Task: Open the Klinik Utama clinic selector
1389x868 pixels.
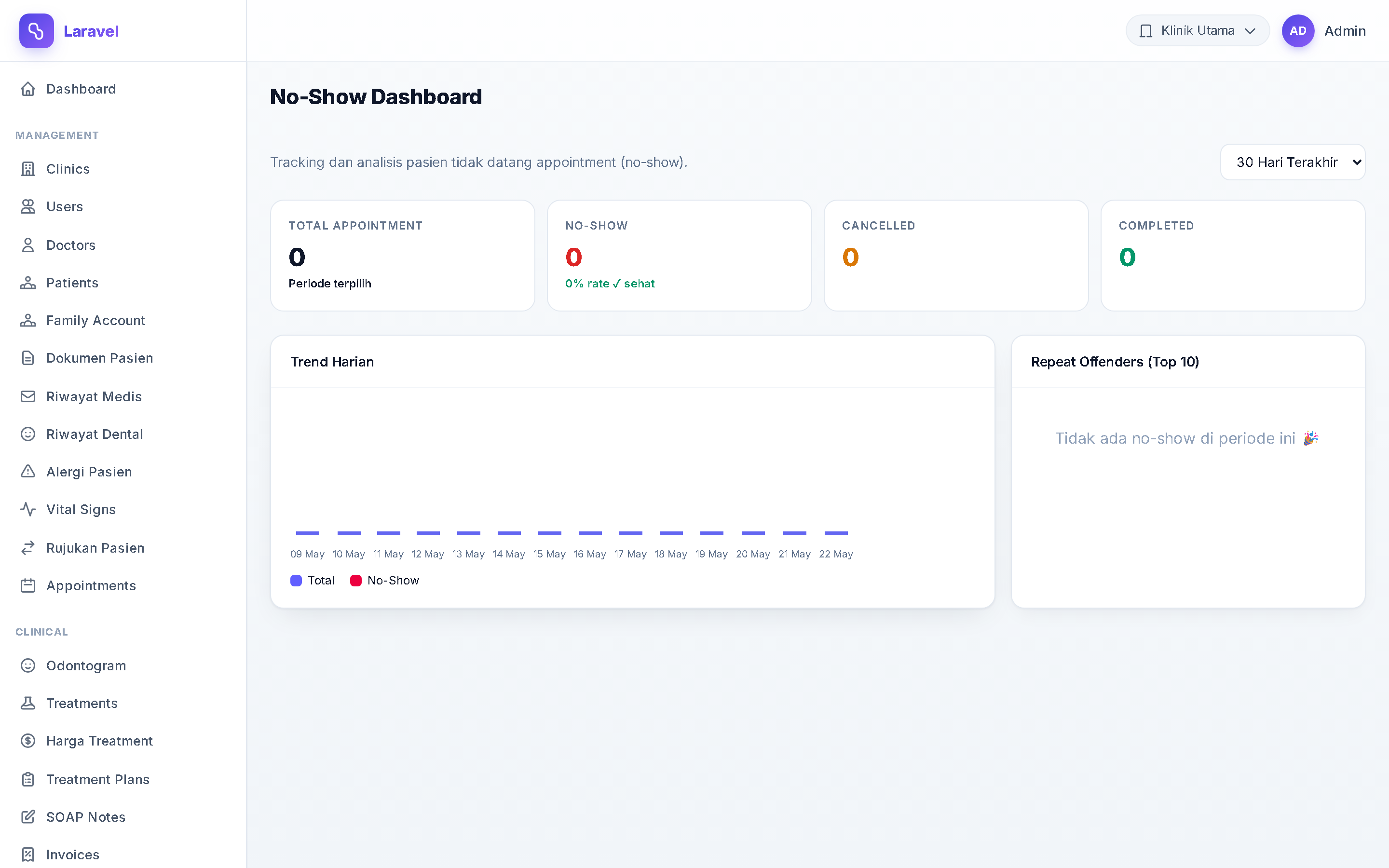Action: [x=1198, y=31]
